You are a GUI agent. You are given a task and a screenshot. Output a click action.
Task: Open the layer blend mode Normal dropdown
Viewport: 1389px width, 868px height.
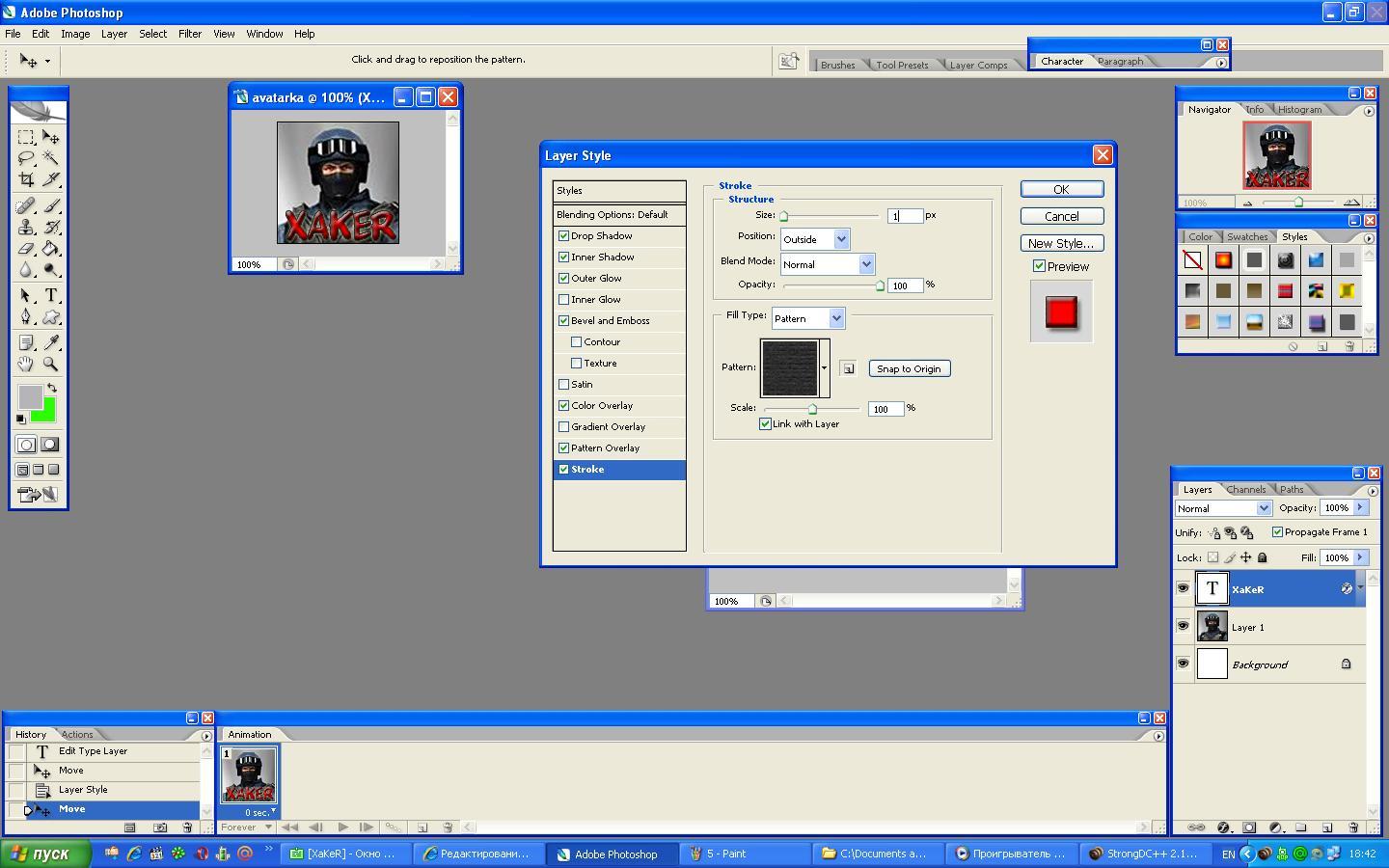(1223, 508)
